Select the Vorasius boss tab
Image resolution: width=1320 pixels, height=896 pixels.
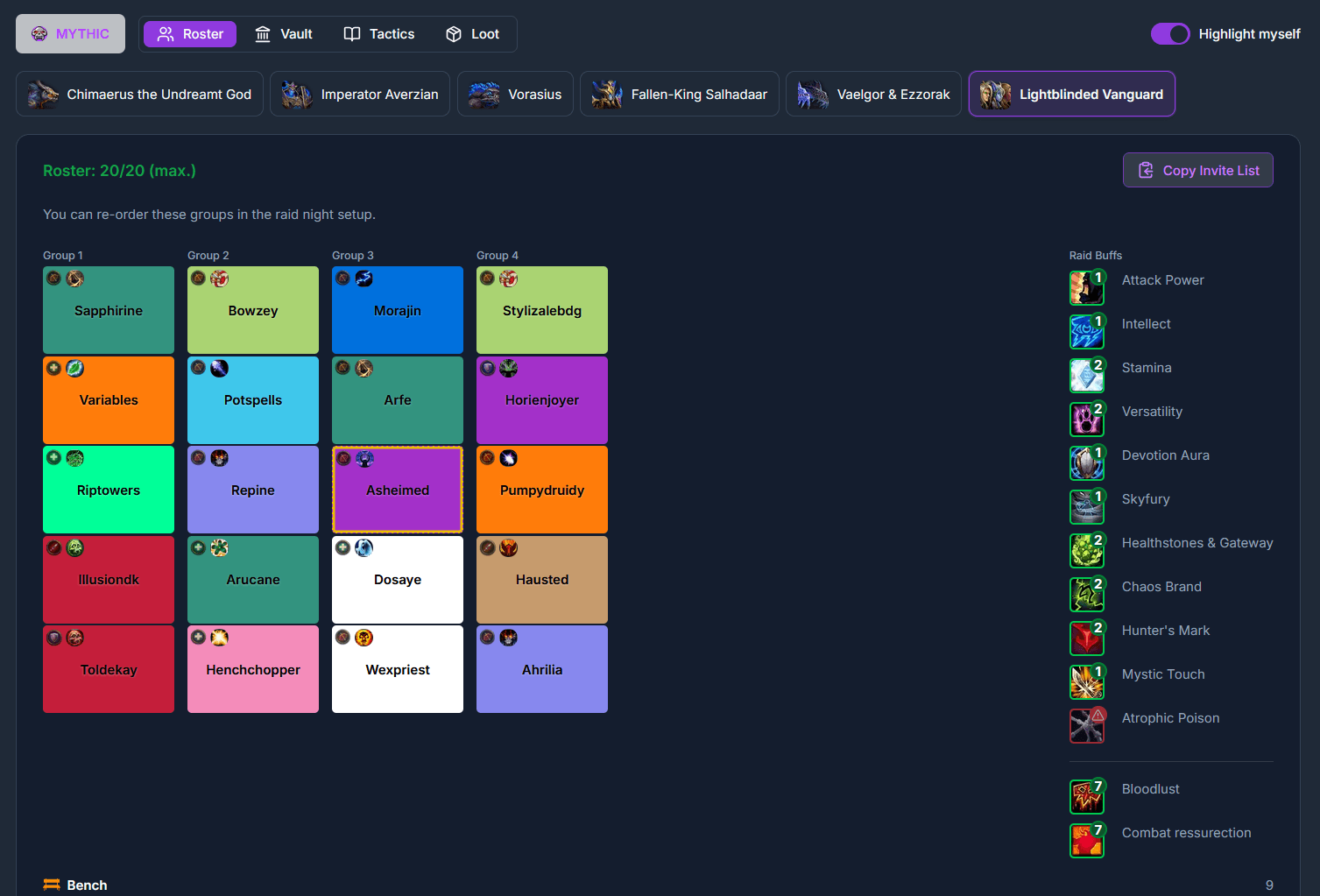515,94
